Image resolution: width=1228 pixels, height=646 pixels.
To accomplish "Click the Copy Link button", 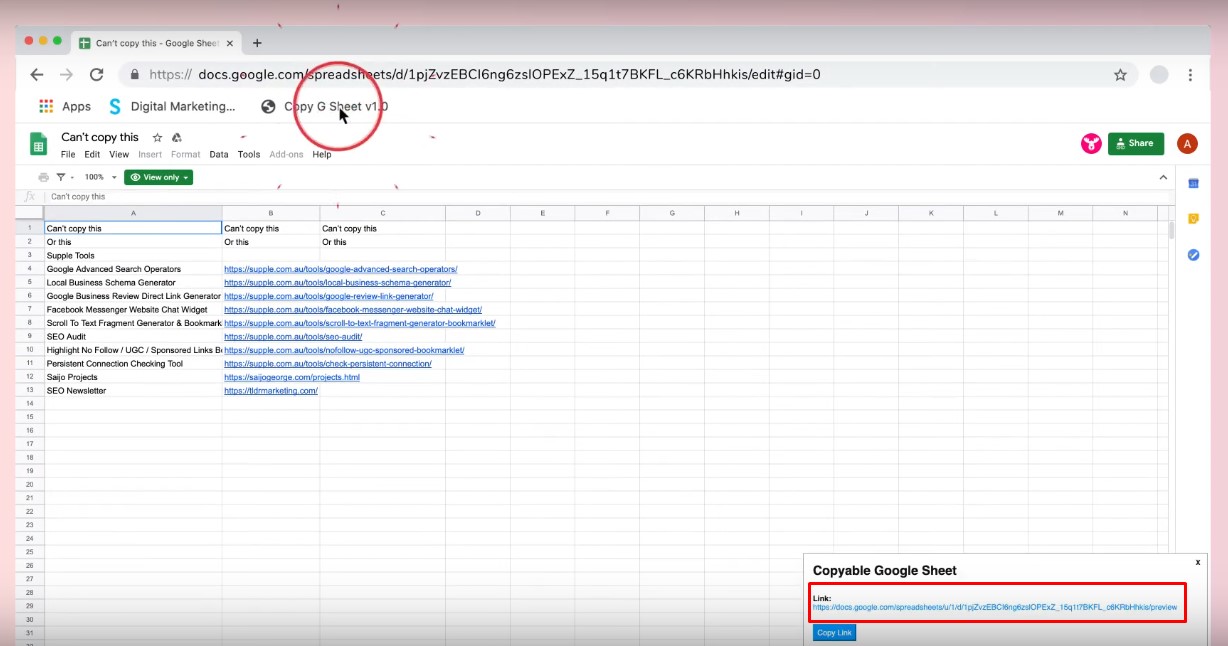I will click(x=834, y=633).
